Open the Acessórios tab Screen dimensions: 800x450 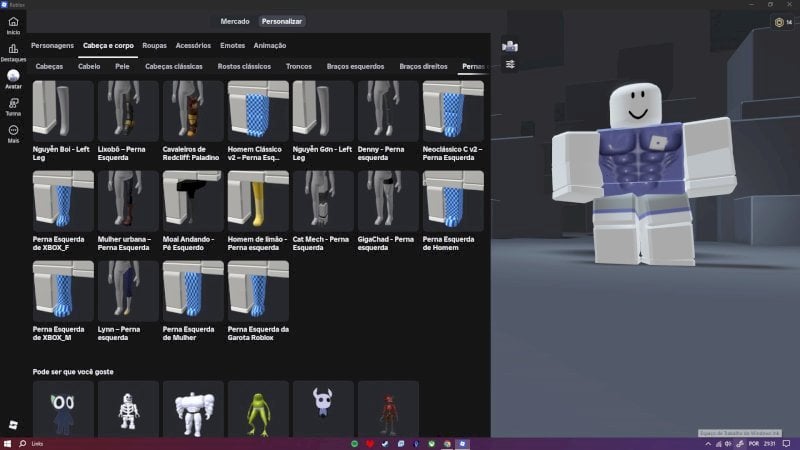coord(193,45)
